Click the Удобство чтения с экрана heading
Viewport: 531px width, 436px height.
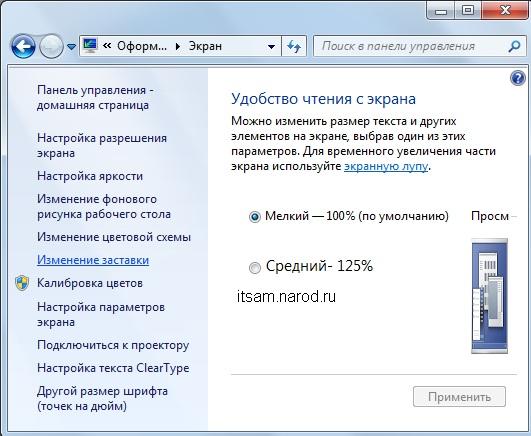323,99
